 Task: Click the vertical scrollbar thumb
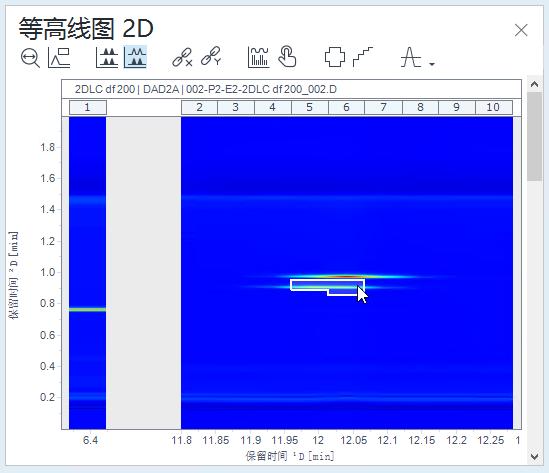pyautogui.click(x=534, y=137)
